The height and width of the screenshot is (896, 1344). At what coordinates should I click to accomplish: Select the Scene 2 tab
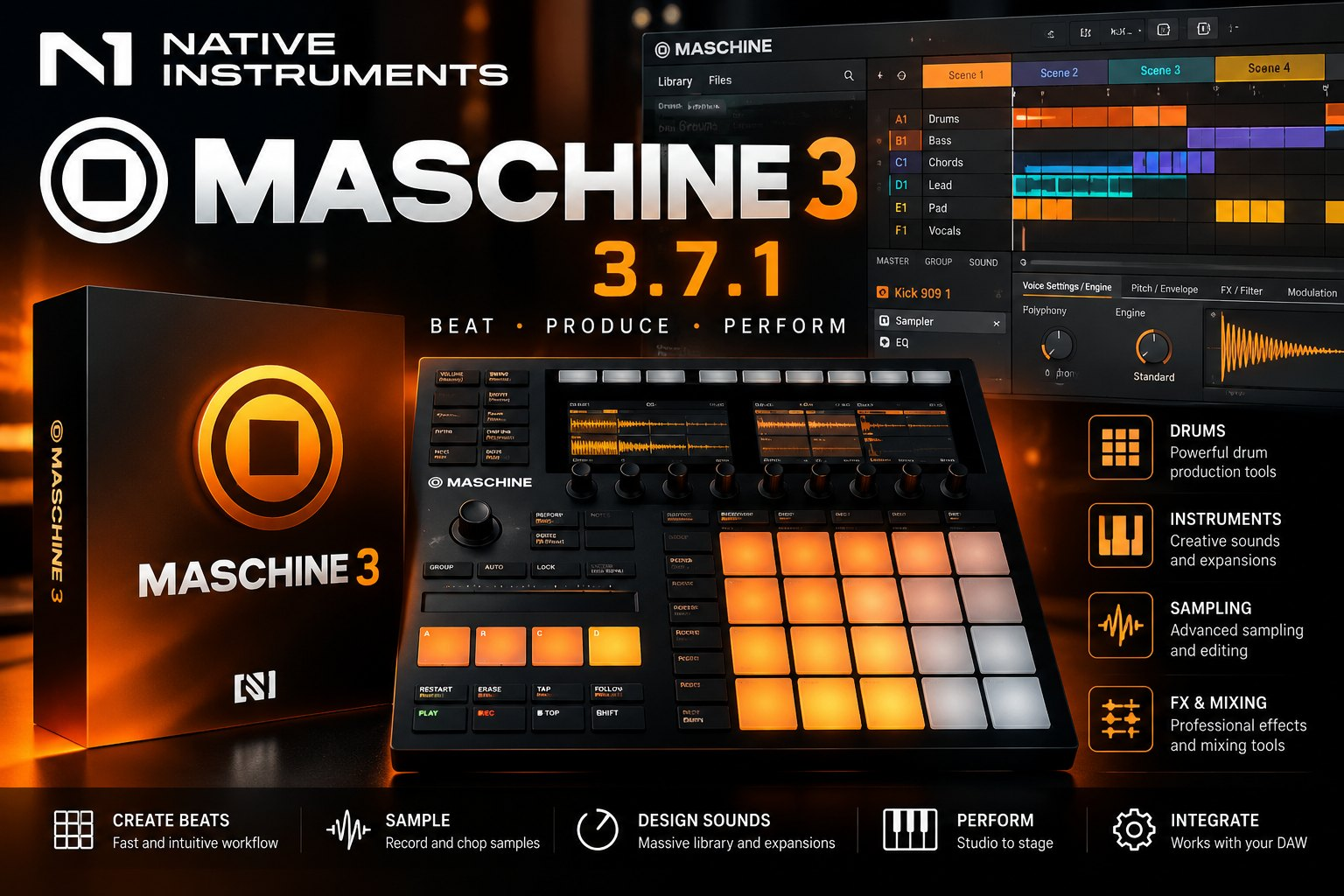1059,73
